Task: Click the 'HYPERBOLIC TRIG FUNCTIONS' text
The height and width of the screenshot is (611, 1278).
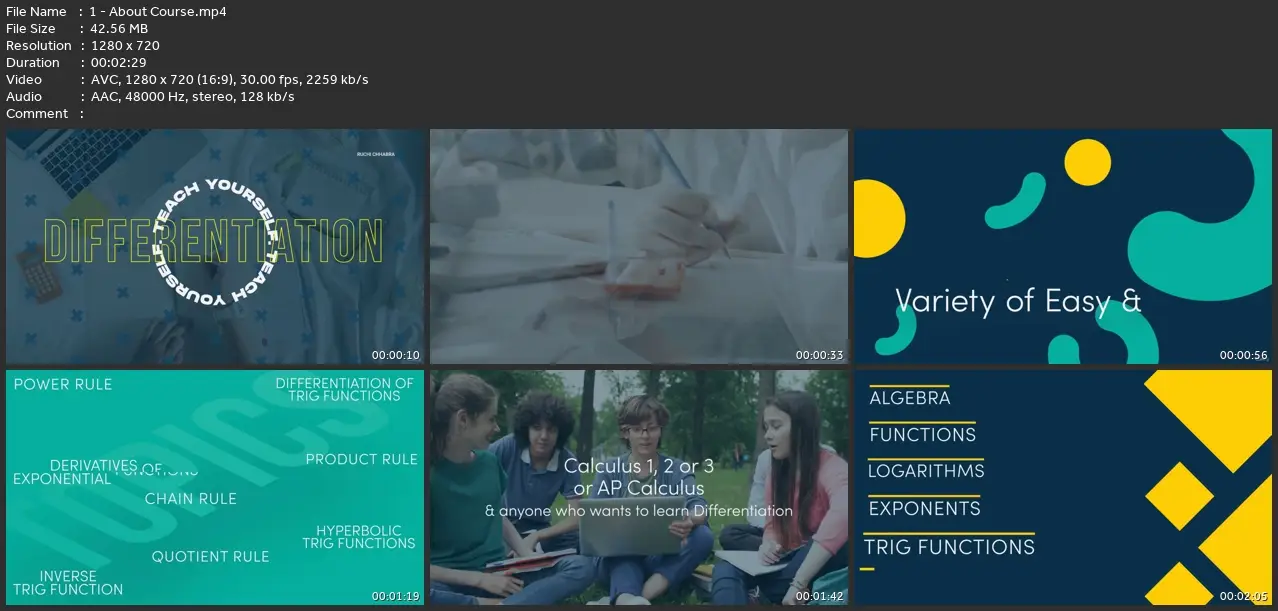Action: 359,537
